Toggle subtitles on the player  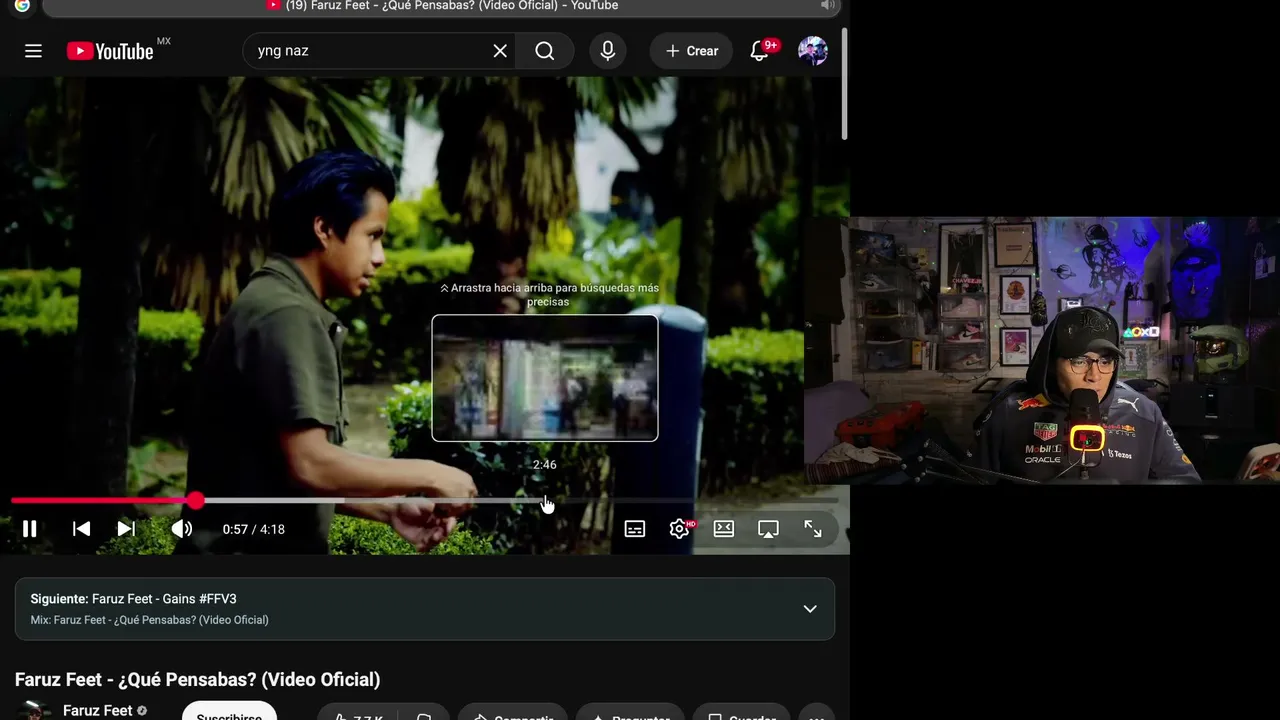point(635,529)
